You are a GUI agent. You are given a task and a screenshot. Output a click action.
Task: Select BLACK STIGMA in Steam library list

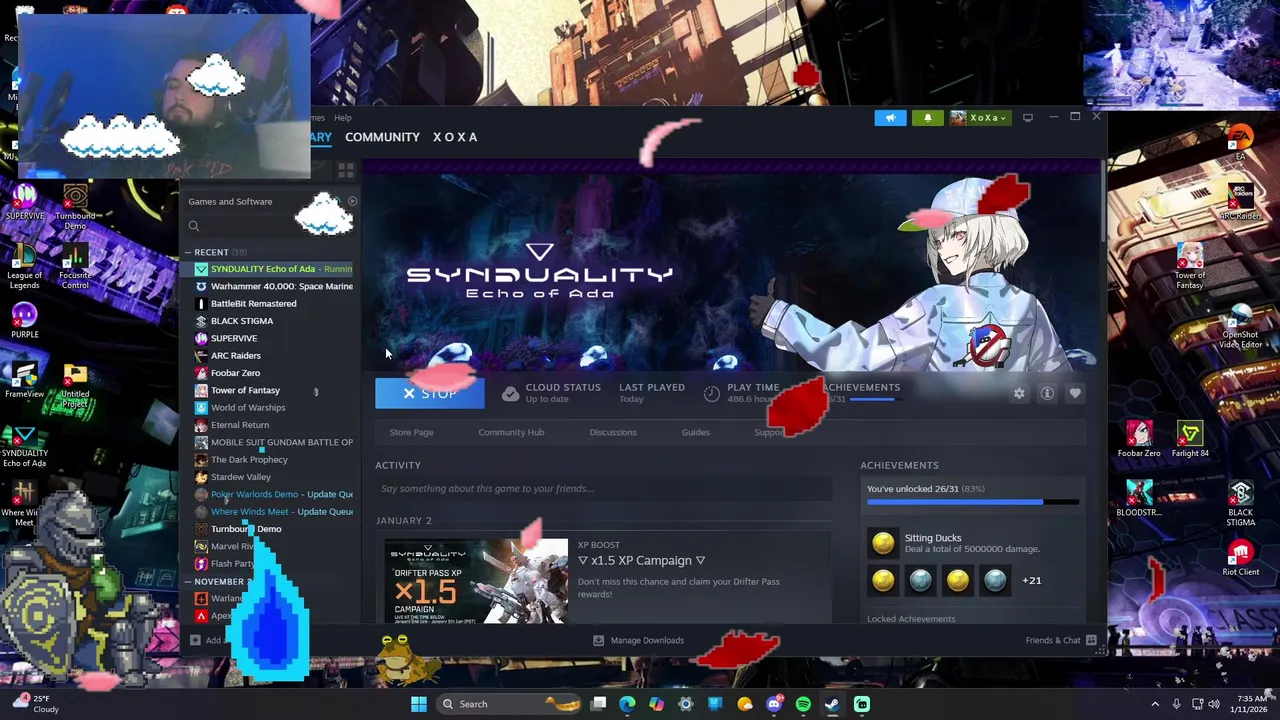273,321
